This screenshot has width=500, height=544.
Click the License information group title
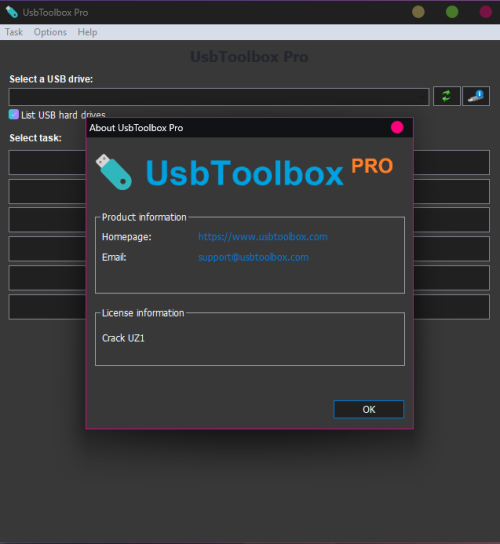(x=143, y=313)
